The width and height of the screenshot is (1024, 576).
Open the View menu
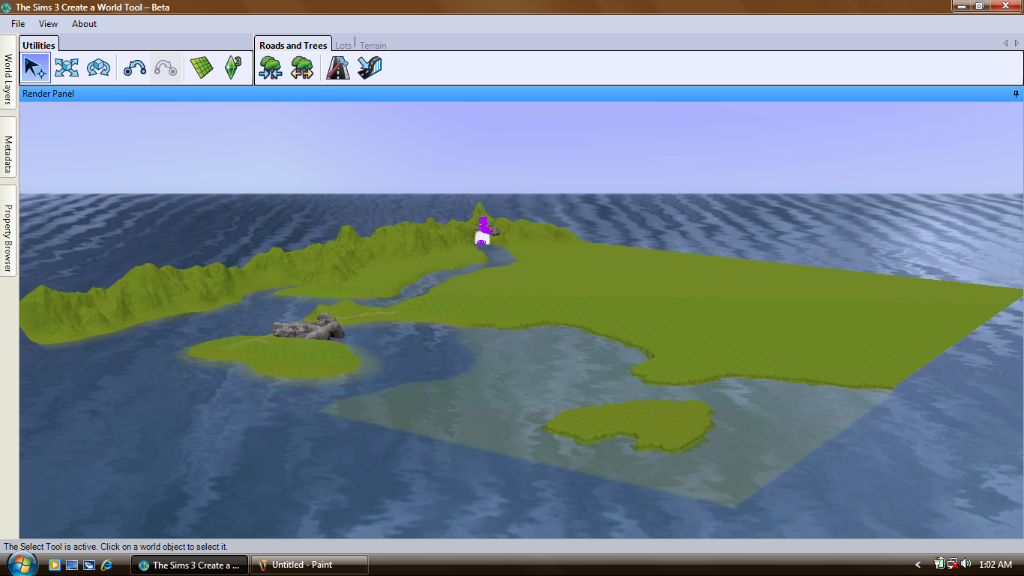48,24
